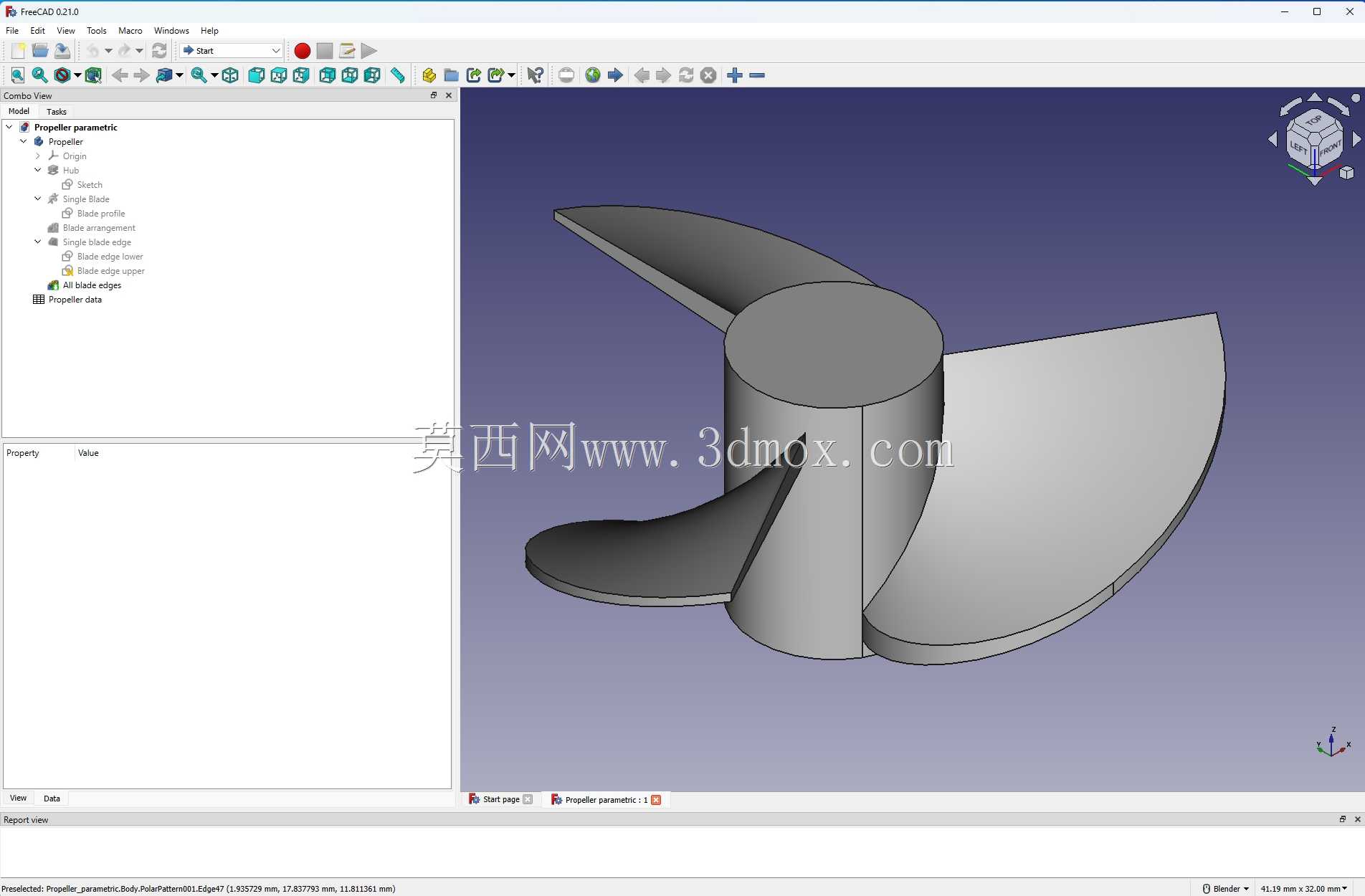Viewport: 1365px width, 896px height.
Task: Toggle bounding box icon
Action: [x=93, y=75]
